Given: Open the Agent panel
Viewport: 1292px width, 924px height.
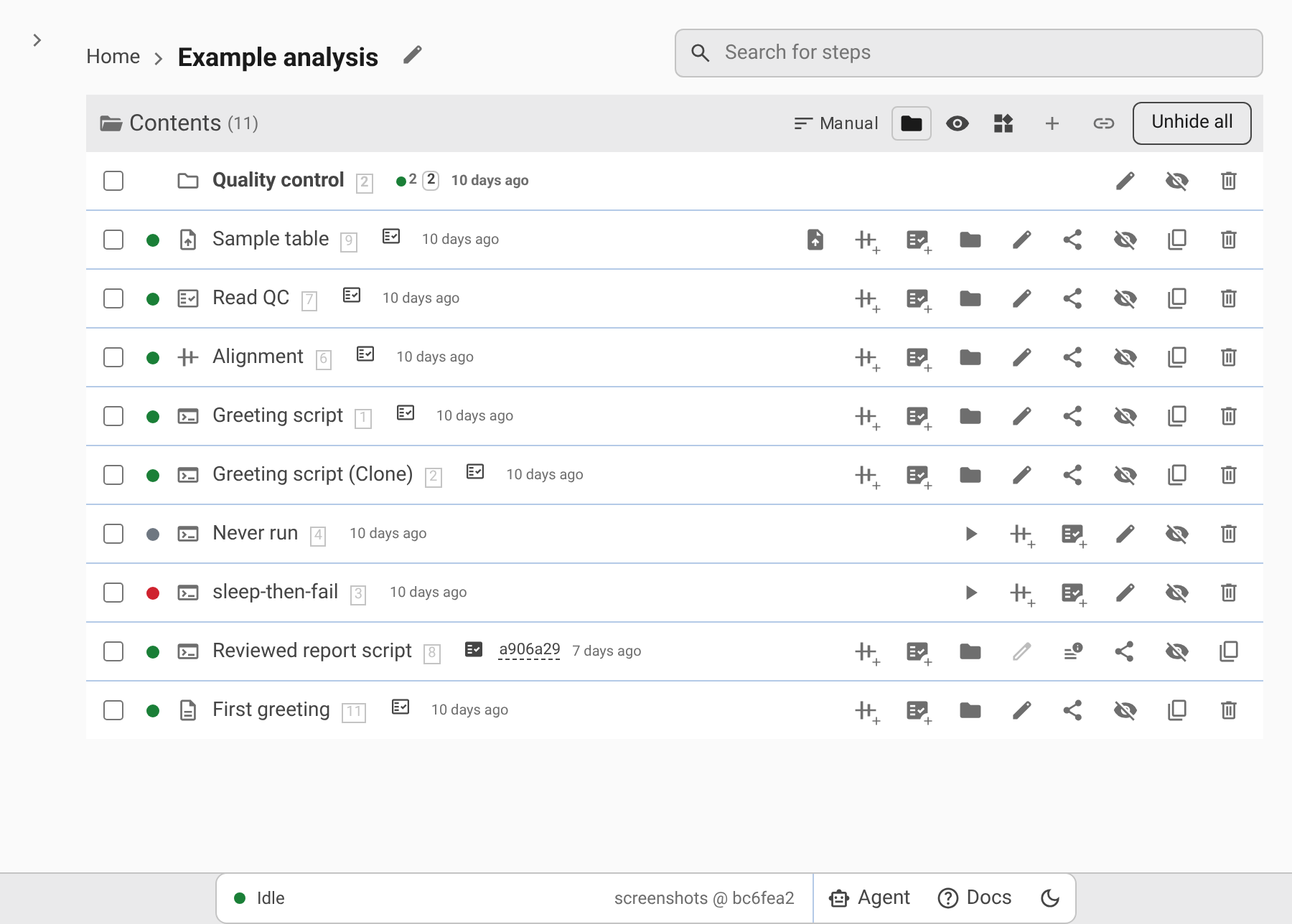Looking at the screenshot, I should click(x=869, y=898).
